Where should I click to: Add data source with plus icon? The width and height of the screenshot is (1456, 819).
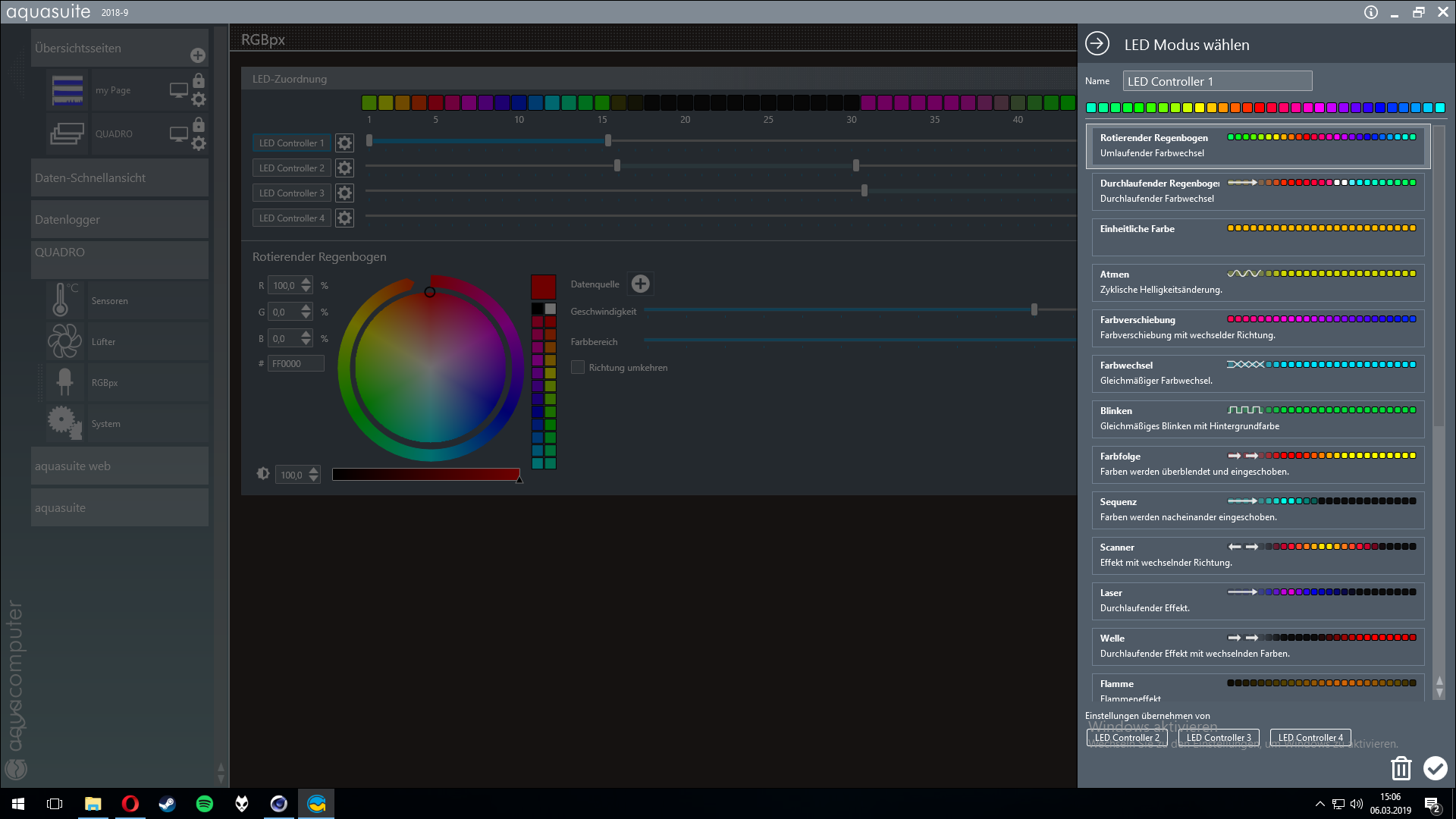(640, 284)
